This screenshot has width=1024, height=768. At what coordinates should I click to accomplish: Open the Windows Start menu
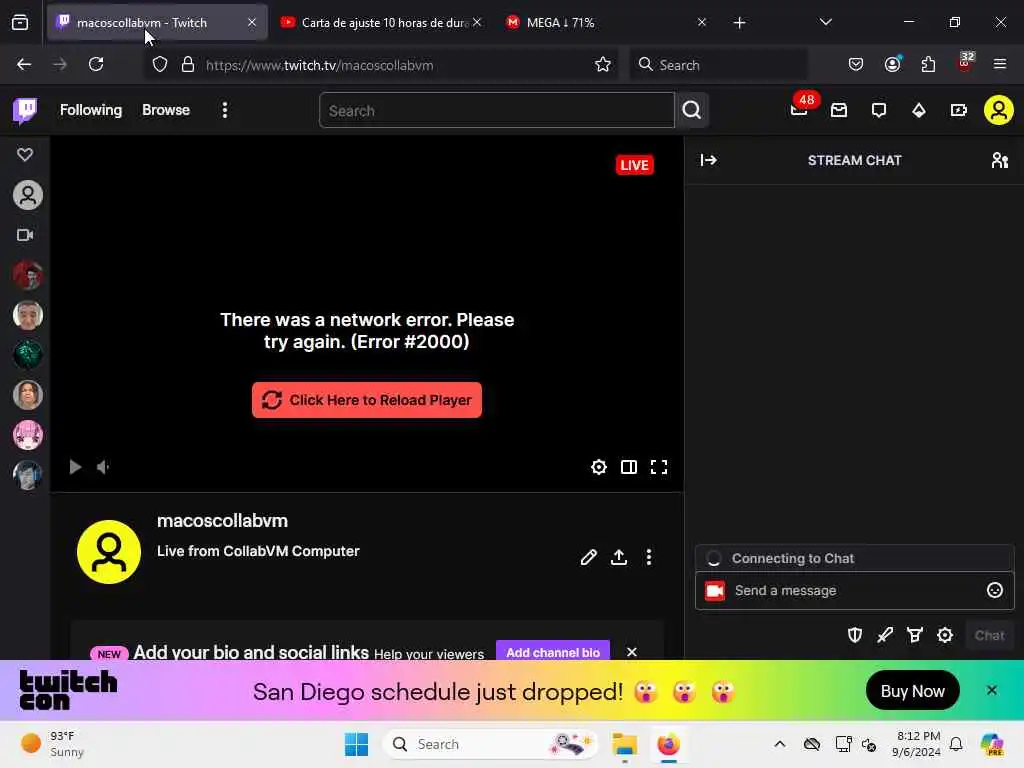coord(356,744)
